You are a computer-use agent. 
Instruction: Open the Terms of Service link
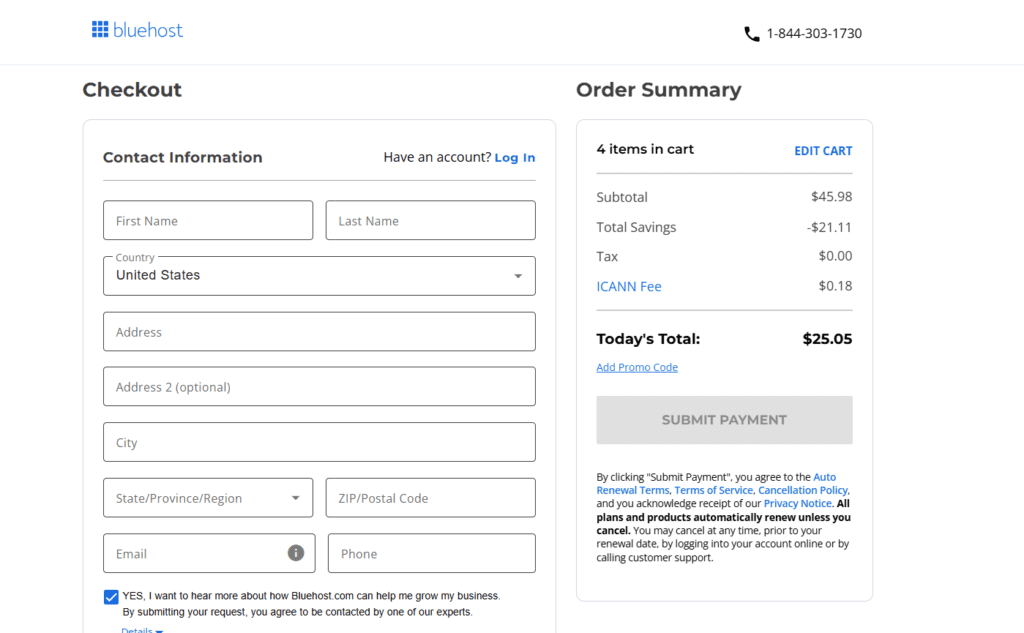[x=714, y=490]
